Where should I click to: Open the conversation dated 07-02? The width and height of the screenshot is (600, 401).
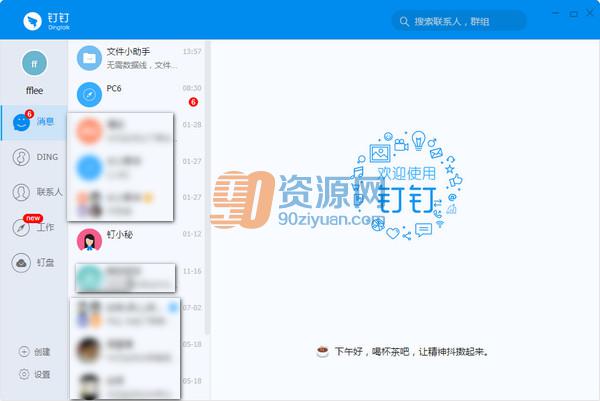pos(138,315)
